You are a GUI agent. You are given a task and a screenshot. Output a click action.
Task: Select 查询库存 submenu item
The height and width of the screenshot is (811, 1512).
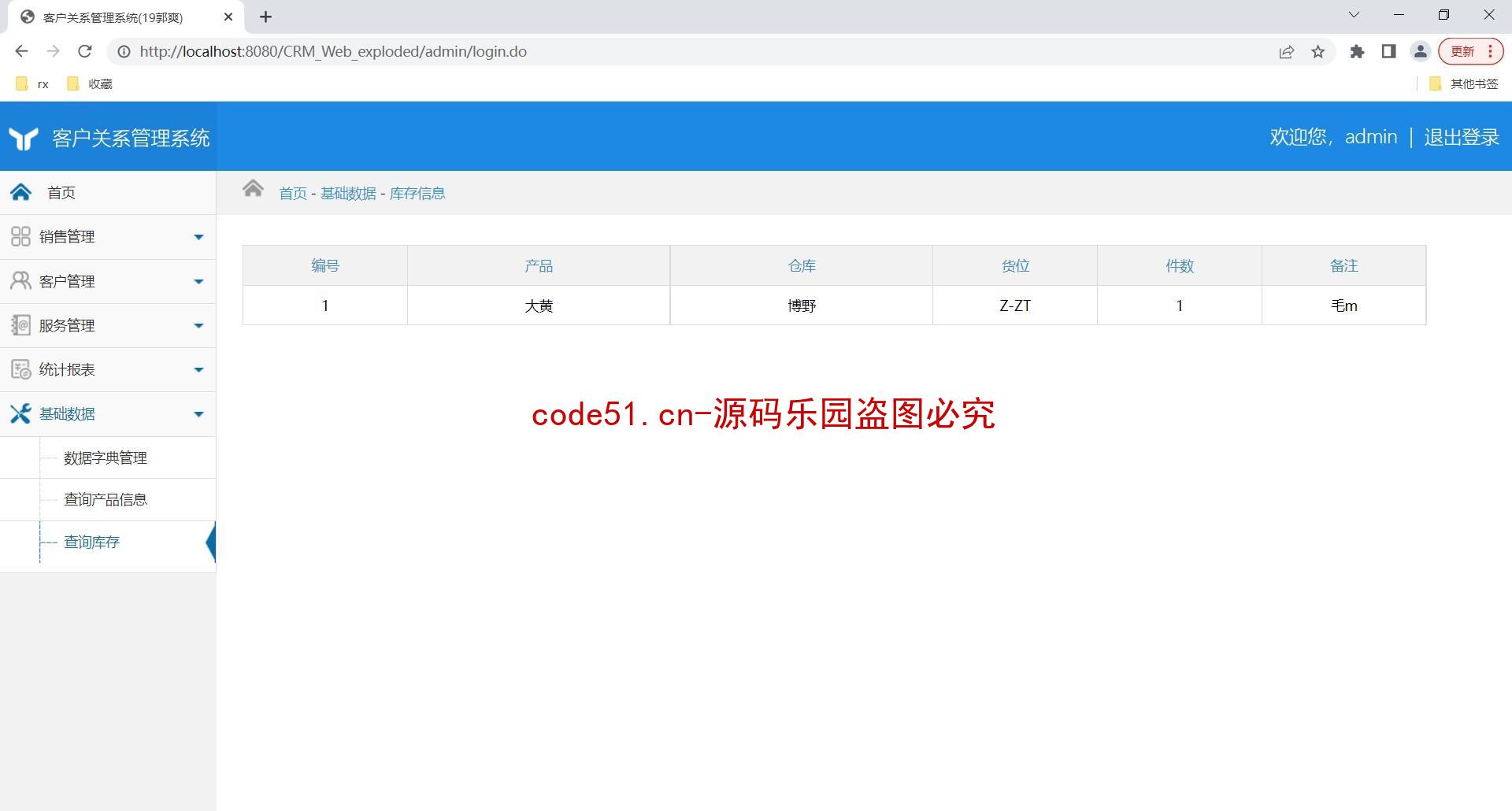(x=91, y=542)
